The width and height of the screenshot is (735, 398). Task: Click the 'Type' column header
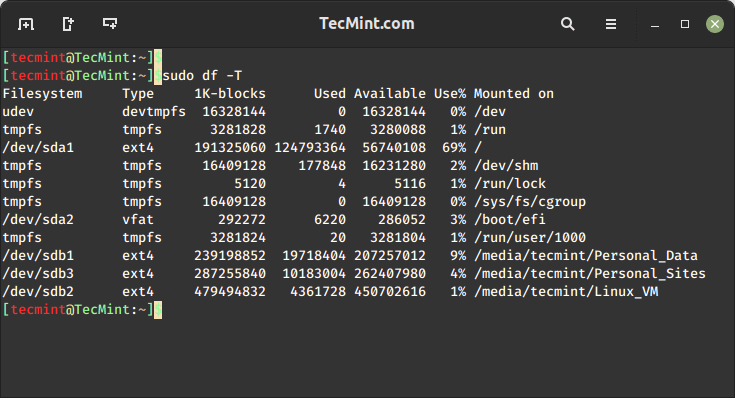tap(138, 94)
